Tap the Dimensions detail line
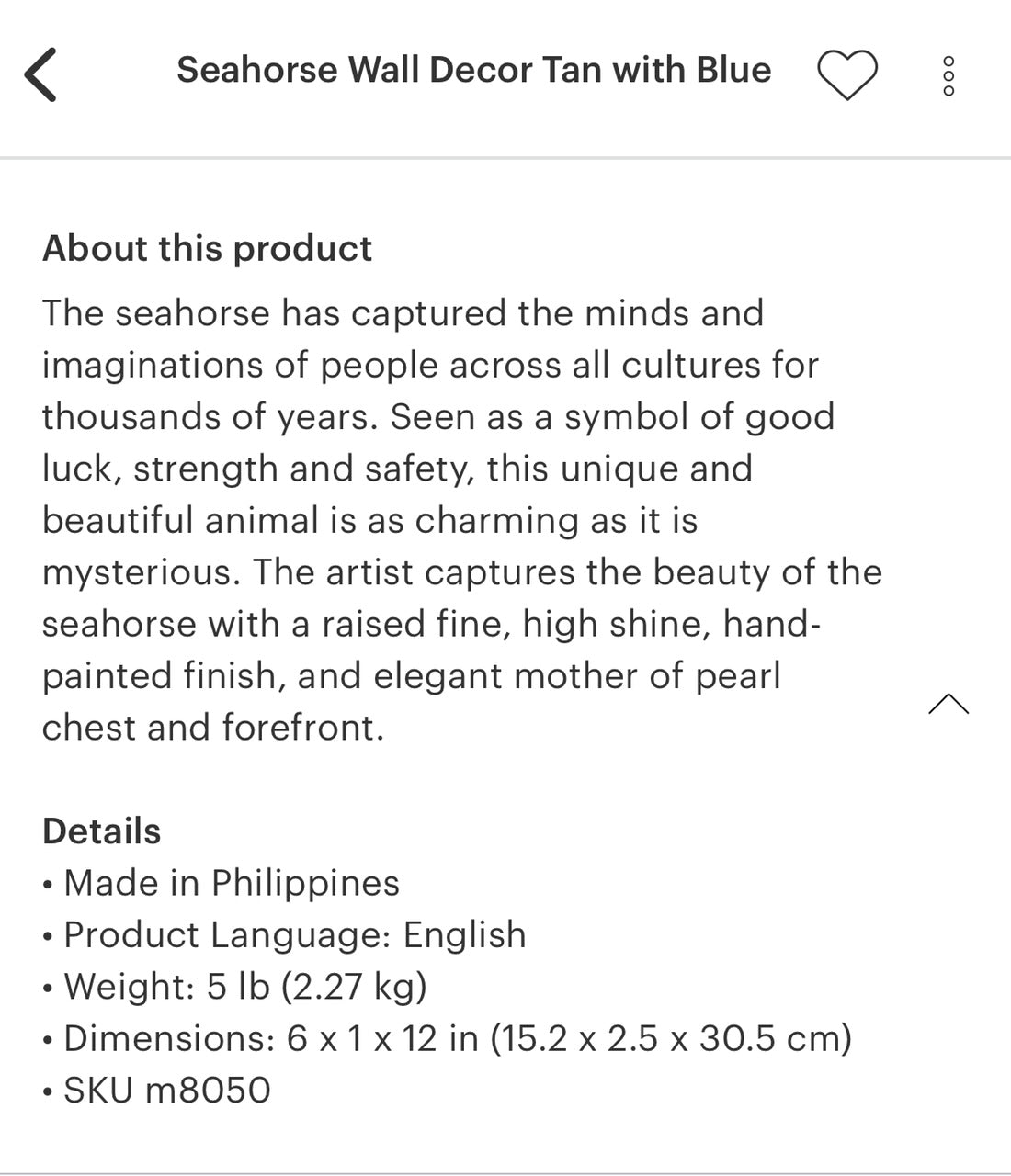Screen dimensions: 1011x1176 457,1039
